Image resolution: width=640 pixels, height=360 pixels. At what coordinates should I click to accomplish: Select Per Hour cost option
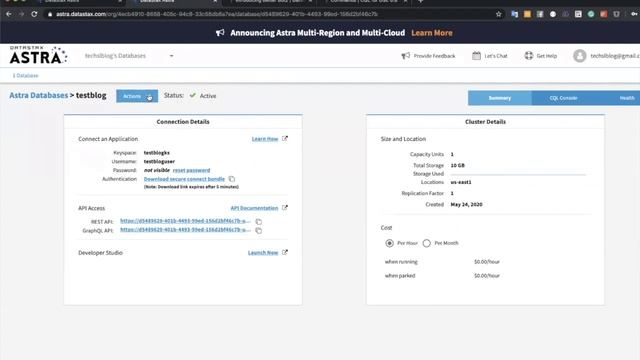(389, 243)
